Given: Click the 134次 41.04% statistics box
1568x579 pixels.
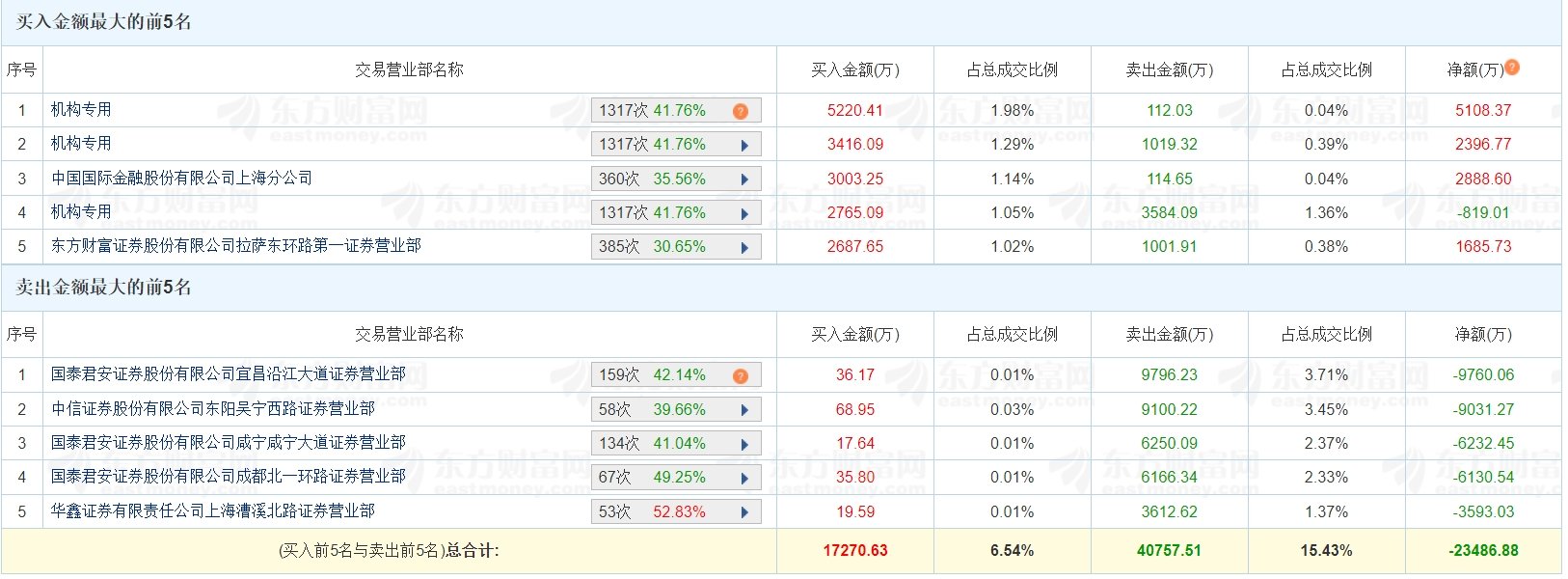Looking at the screenshot, I should [x=676, y=444].
